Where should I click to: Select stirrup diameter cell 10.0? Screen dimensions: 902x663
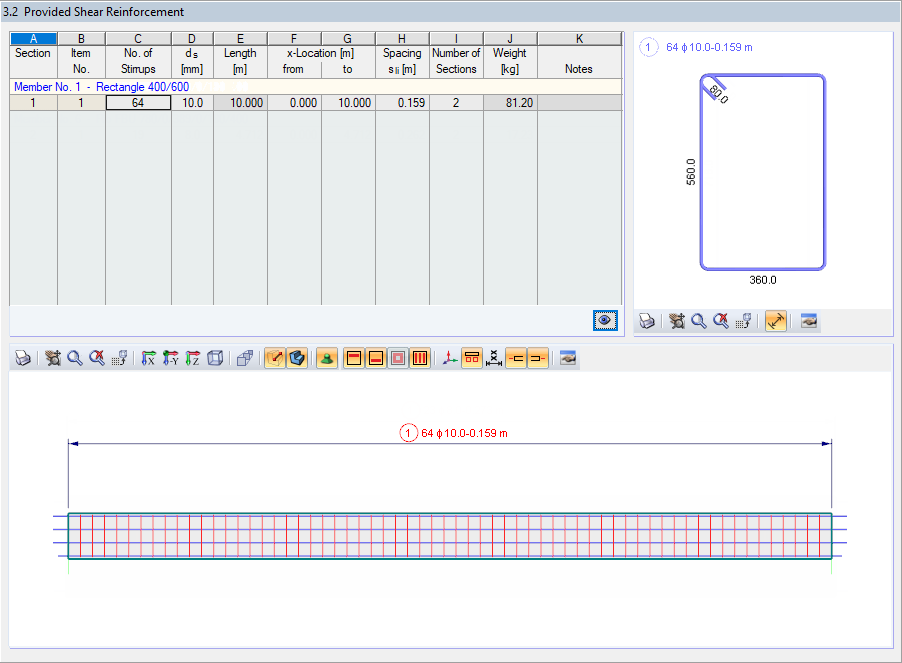[x=192, y=103]
